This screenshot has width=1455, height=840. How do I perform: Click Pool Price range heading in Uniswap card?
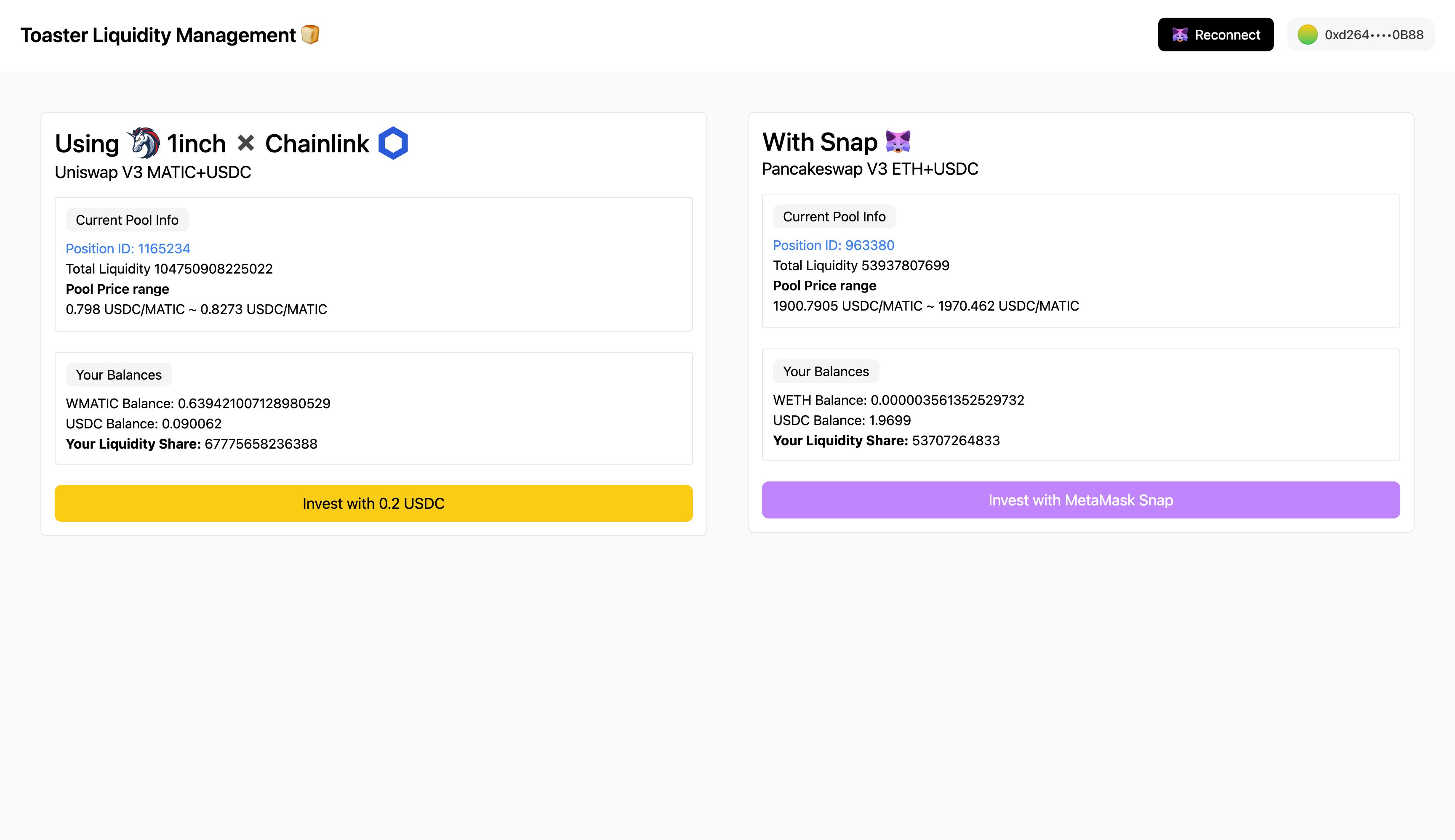click(117, 289)
